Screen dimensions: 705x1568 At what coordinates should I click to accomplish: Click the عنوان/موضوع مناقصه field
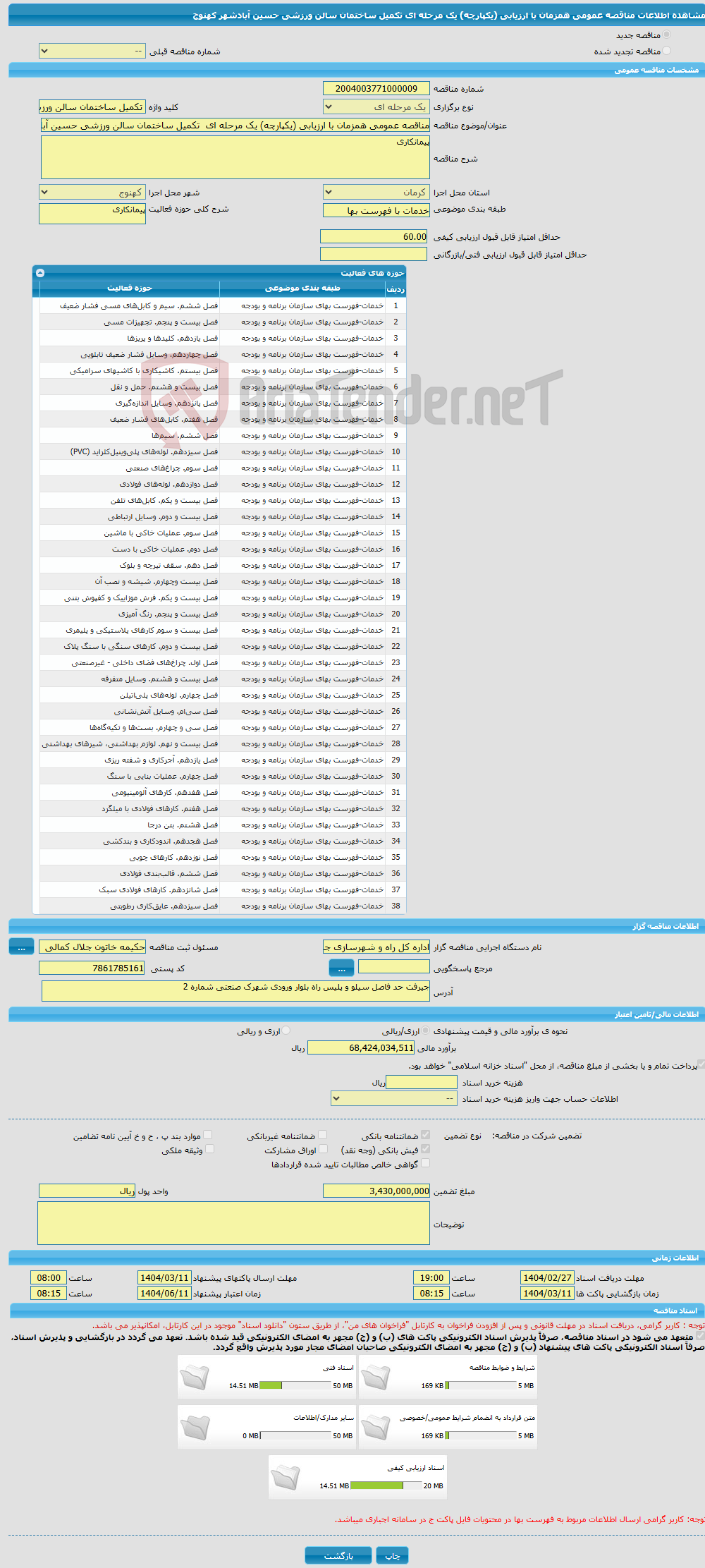point(235,125)
